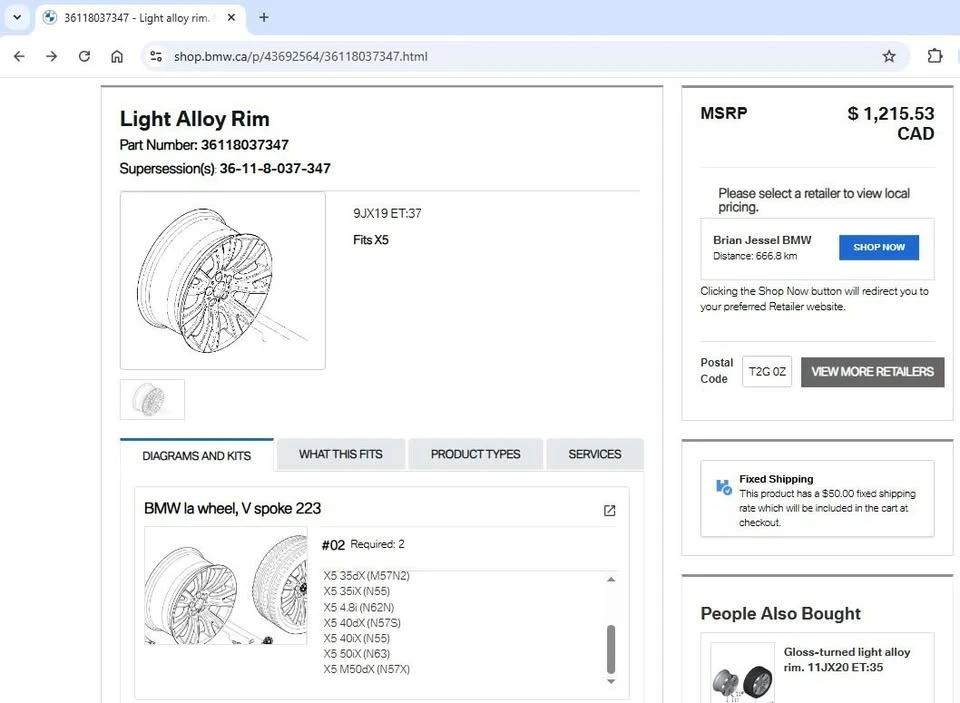
Task: Switch to the Diagrams and Kits tab
Action: pyautogui.click(x=197, y=456)
